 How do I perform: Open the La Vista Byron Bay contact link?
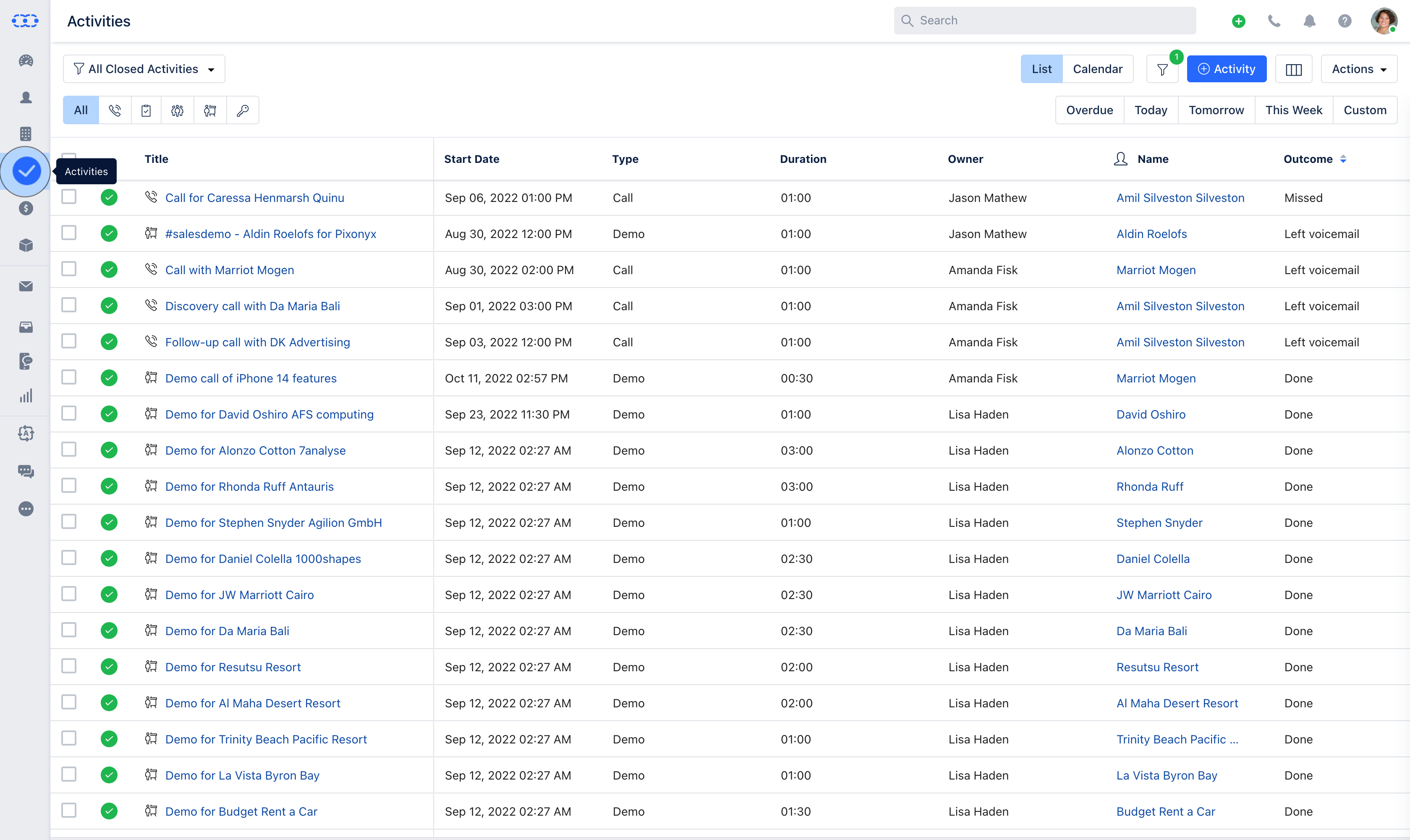1167,775
